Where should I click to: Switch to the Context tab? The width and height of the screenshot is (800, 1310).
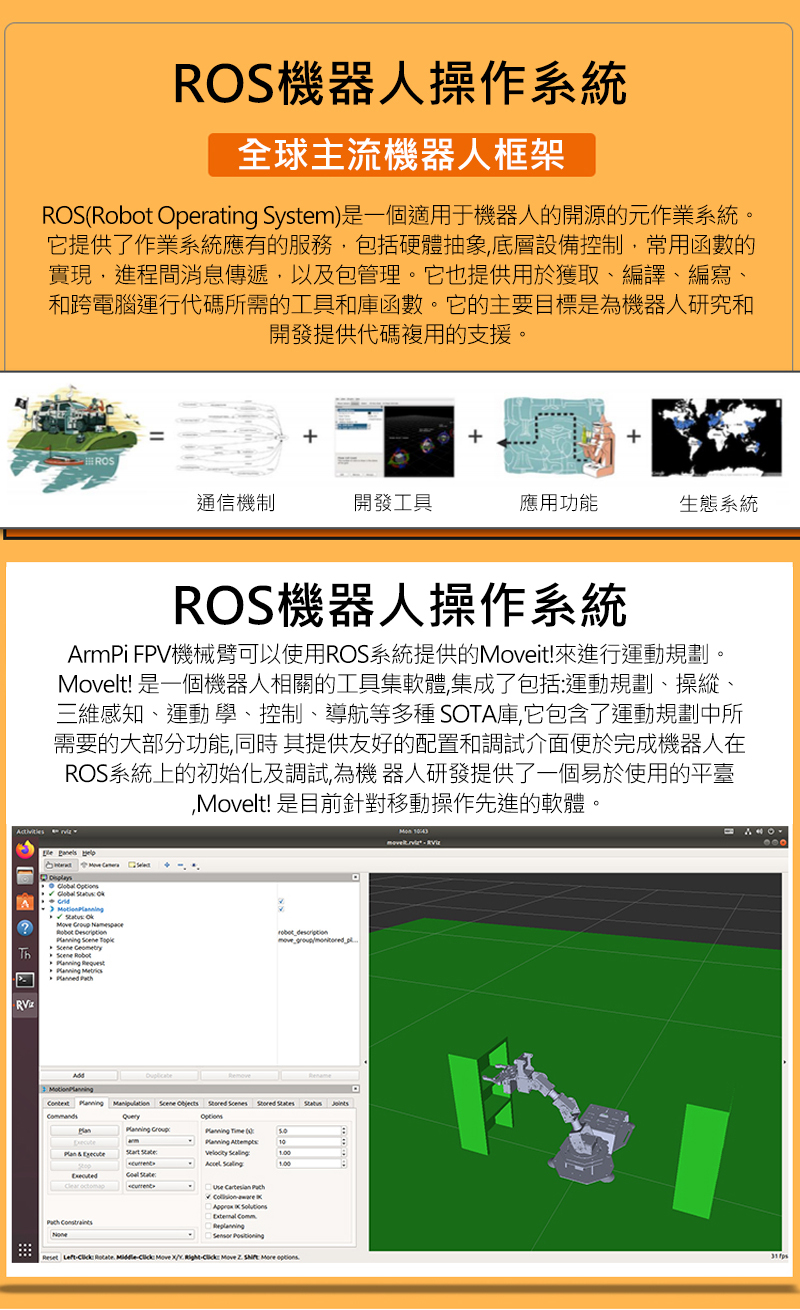[x=58, y=1103]
